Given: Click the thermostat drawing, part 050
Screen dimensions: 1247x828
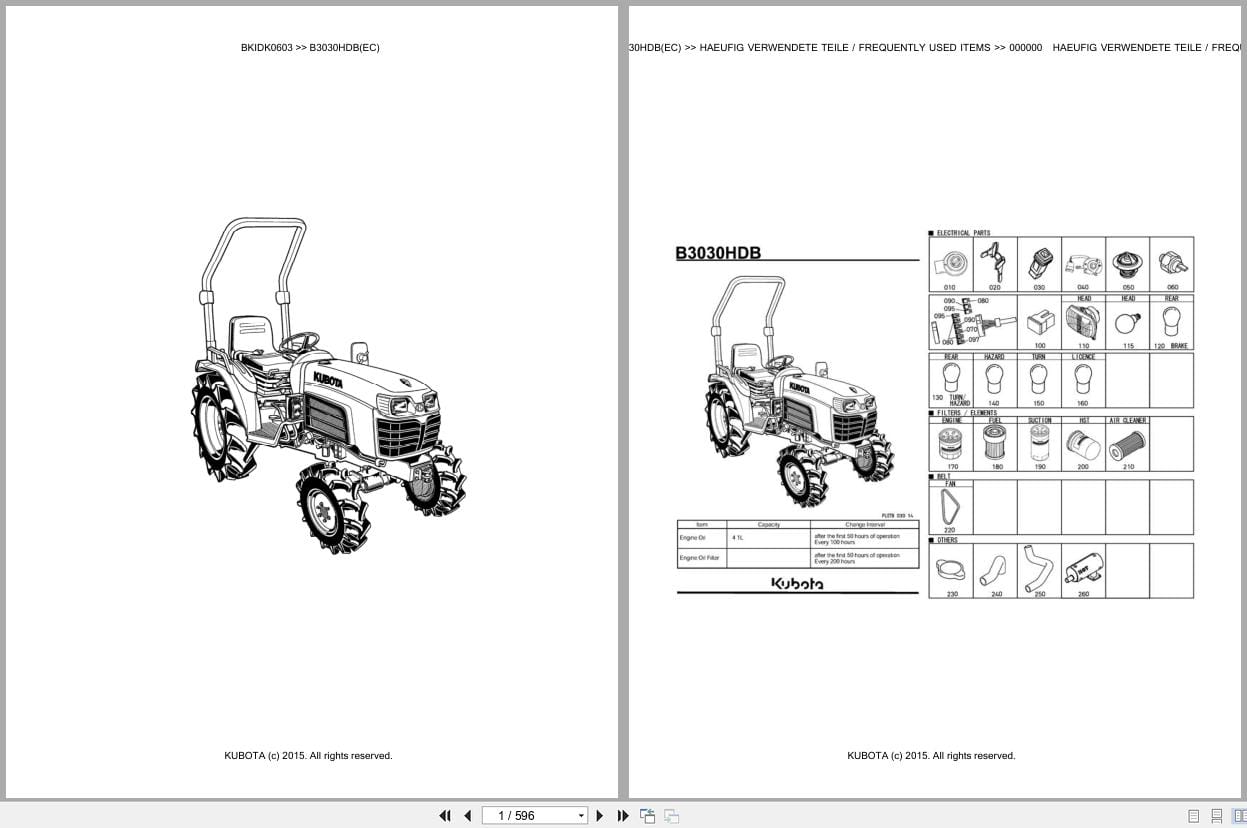Looking at the screenshot, I should pyautogui.click(x=1128, y=264).
